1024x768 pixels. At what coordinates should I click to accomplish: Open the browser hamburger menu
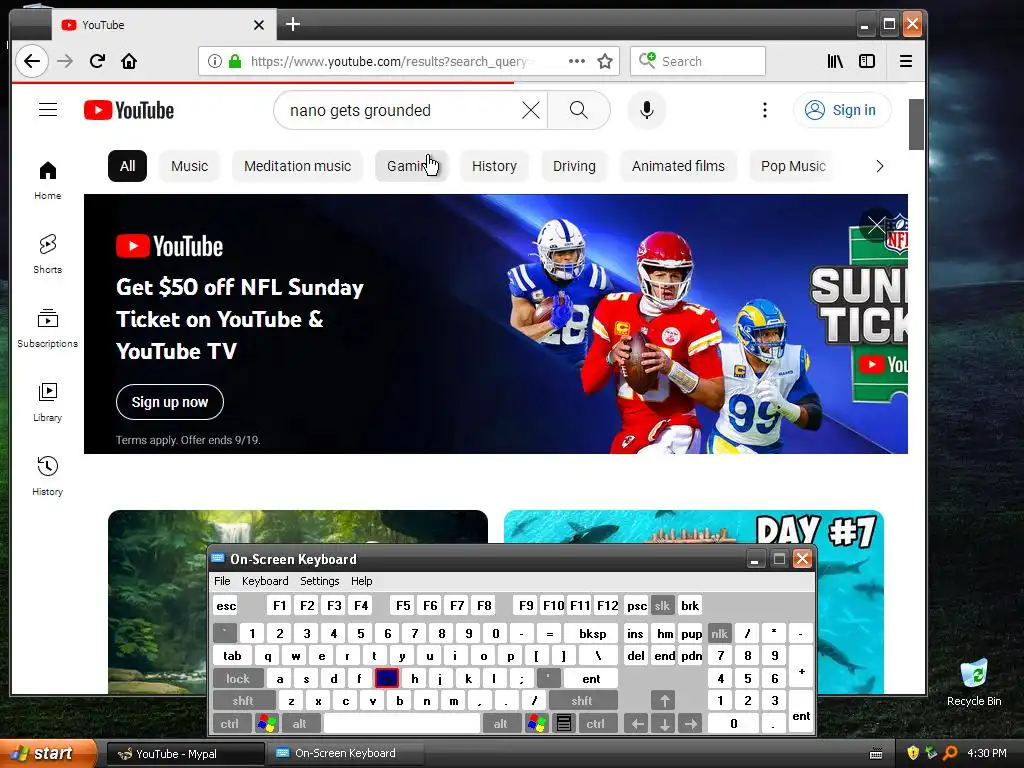(x=906, y=61)
